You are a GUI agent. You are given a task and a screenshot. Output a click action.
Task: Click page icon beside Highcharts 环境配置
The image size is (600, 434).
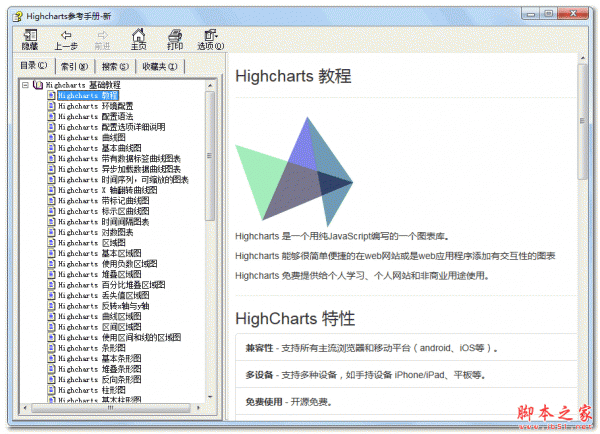point(51,106)
